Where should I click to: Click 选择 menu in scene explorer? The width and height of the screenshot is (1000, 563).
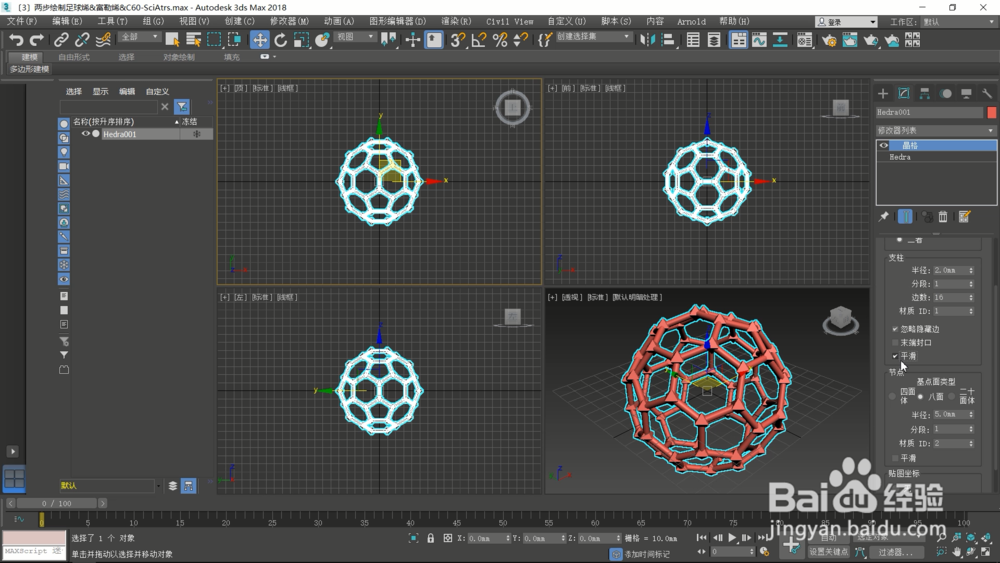(74, 91)
